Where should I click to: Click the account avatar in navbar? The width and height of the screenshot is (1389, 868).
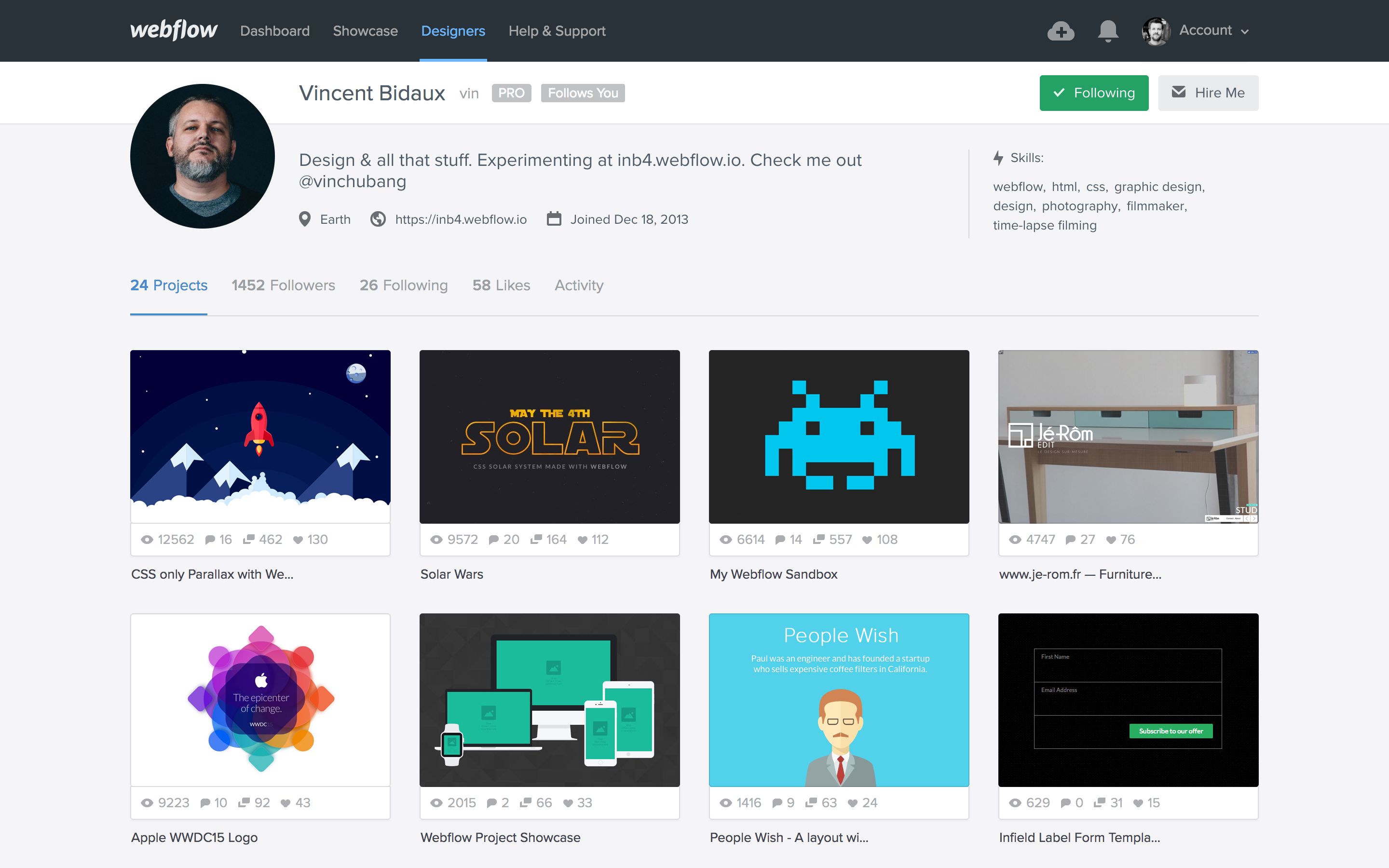click(1156, 31)
